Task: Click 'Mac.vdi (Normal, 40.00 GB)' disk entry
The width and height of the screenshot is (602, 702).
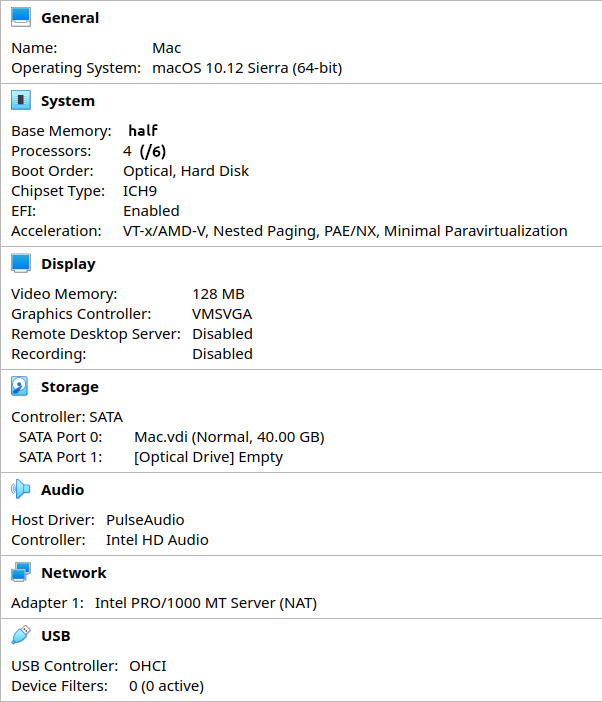Action: 229,437
